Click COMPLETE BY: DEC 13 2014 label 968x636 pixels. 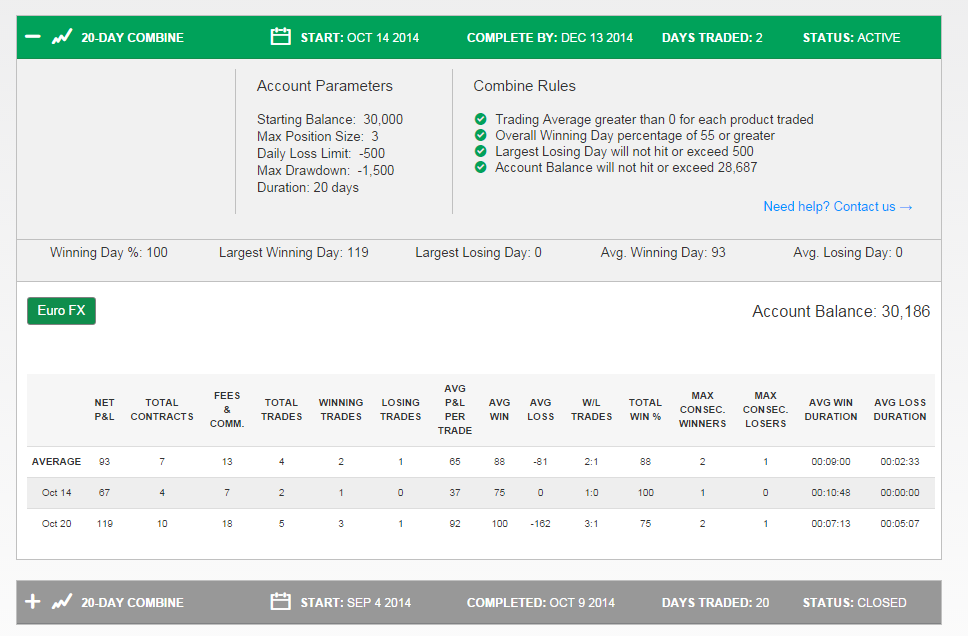click(x=549, y=38)
